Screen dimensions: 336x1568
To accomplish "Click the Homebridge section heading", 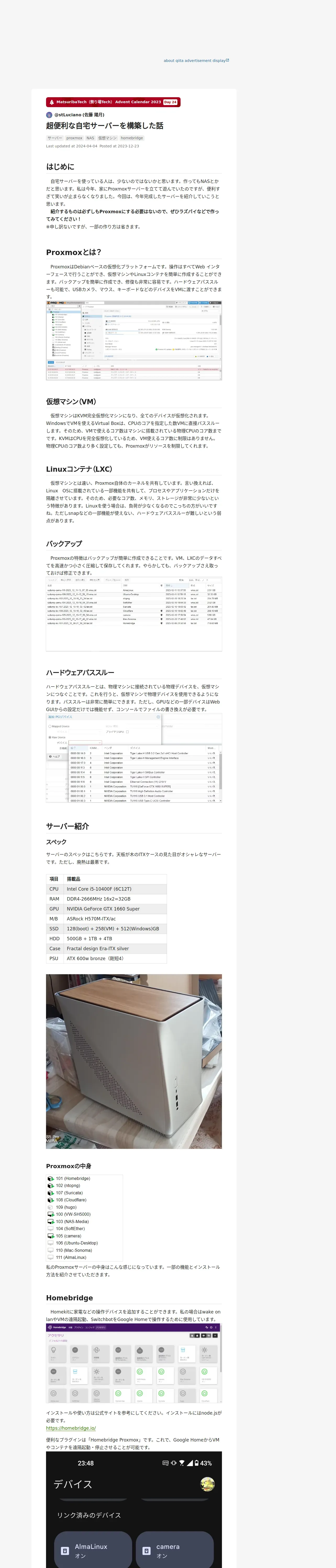I will point(70,1298).
